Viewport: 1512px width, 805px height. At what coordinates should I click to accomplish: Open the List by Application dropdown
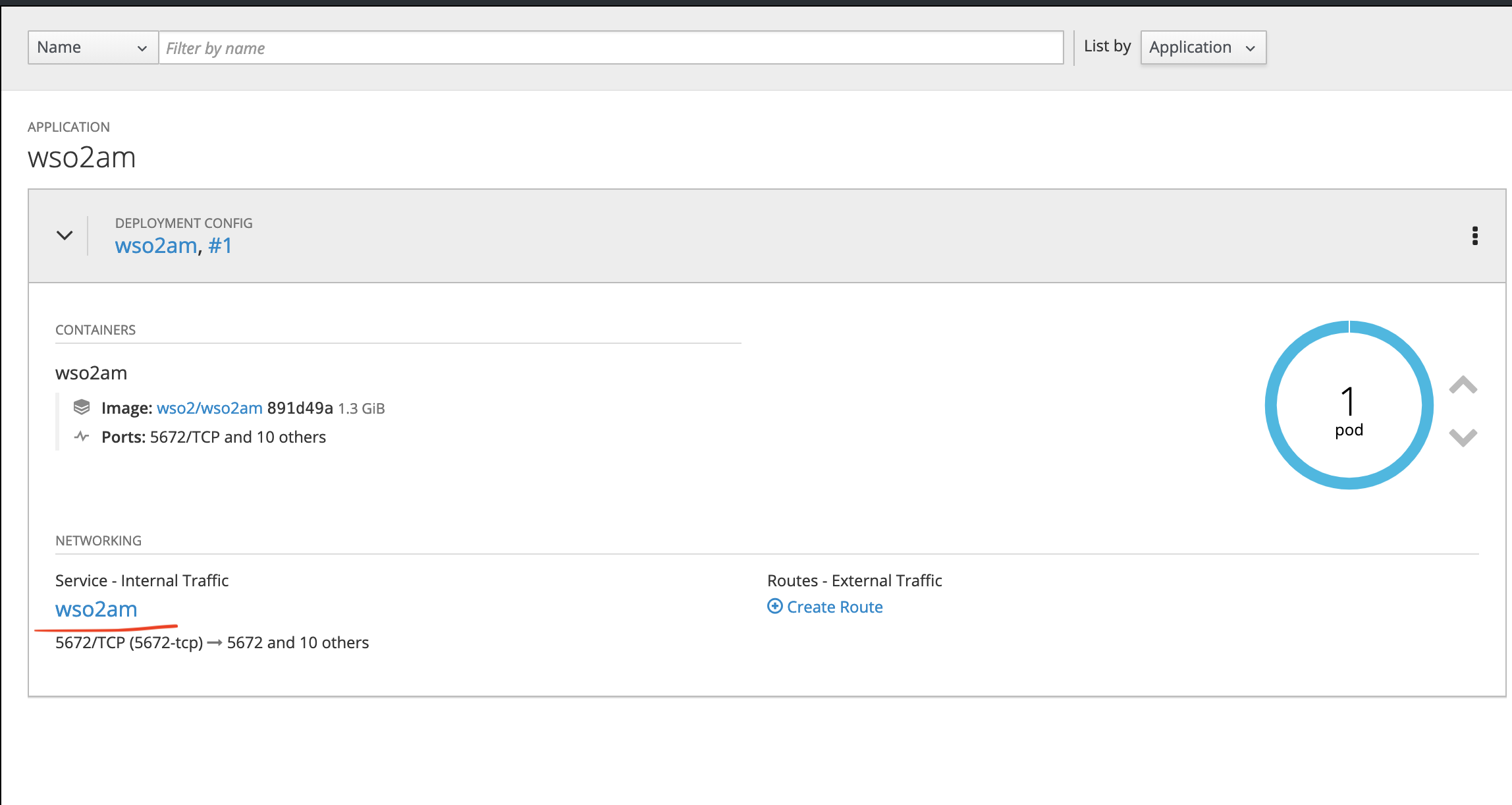coord(1202,47)
